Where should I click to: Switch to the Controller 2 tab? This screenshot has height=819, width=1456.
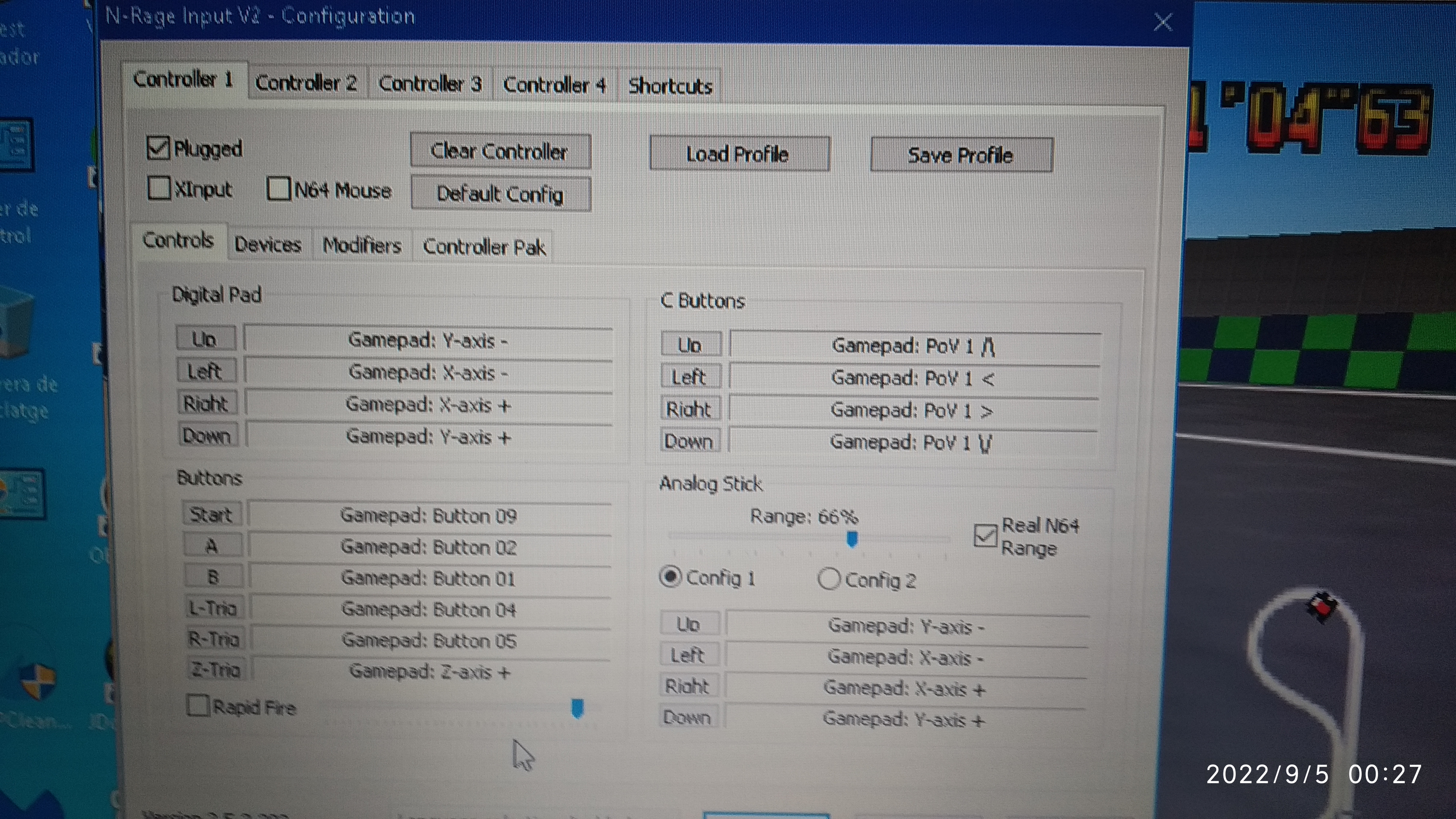click(x=306, y=84)
